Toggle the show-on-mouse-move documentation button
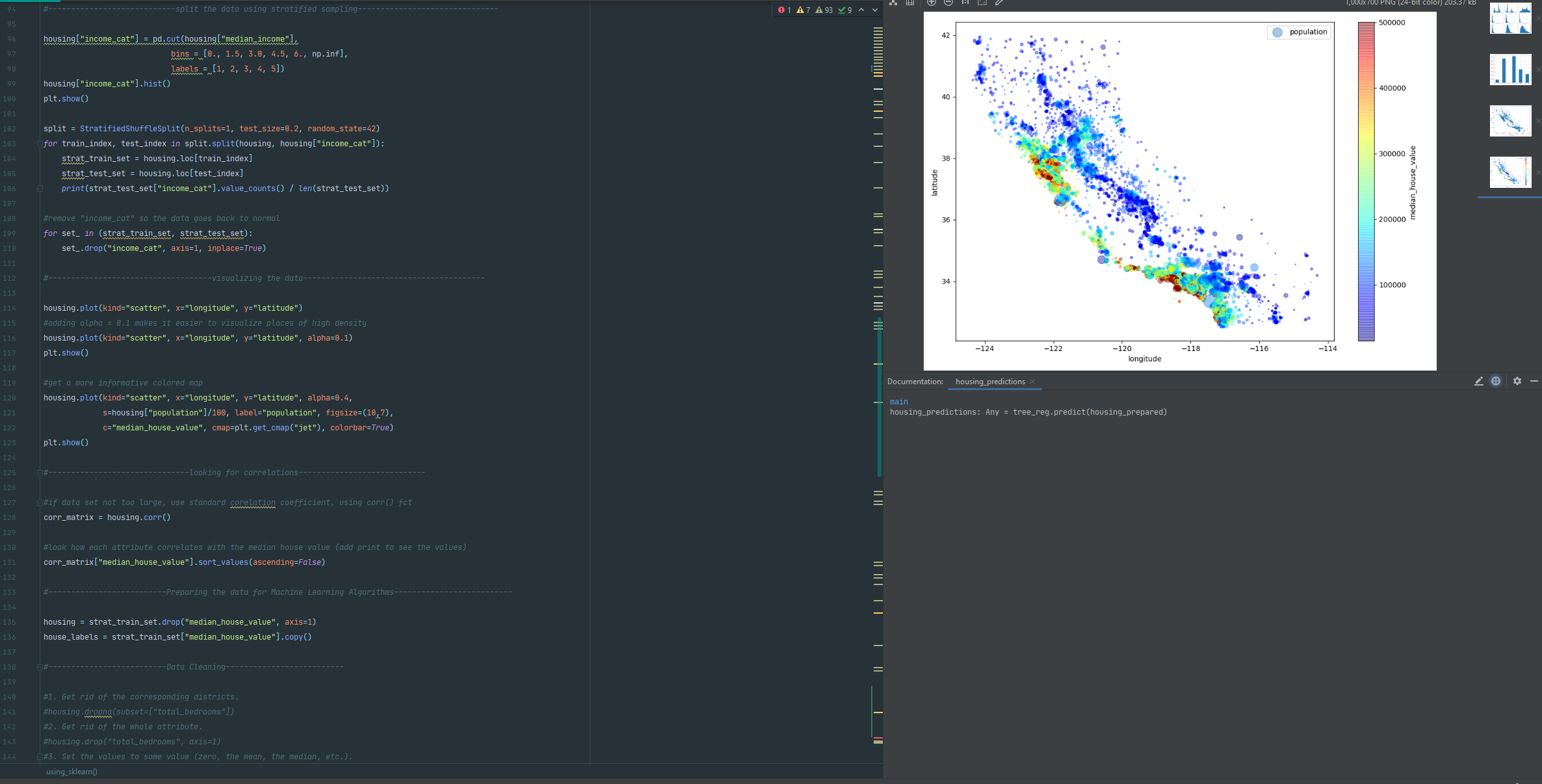Viewport: 1542px width, 784px height. click(1496, 382)
